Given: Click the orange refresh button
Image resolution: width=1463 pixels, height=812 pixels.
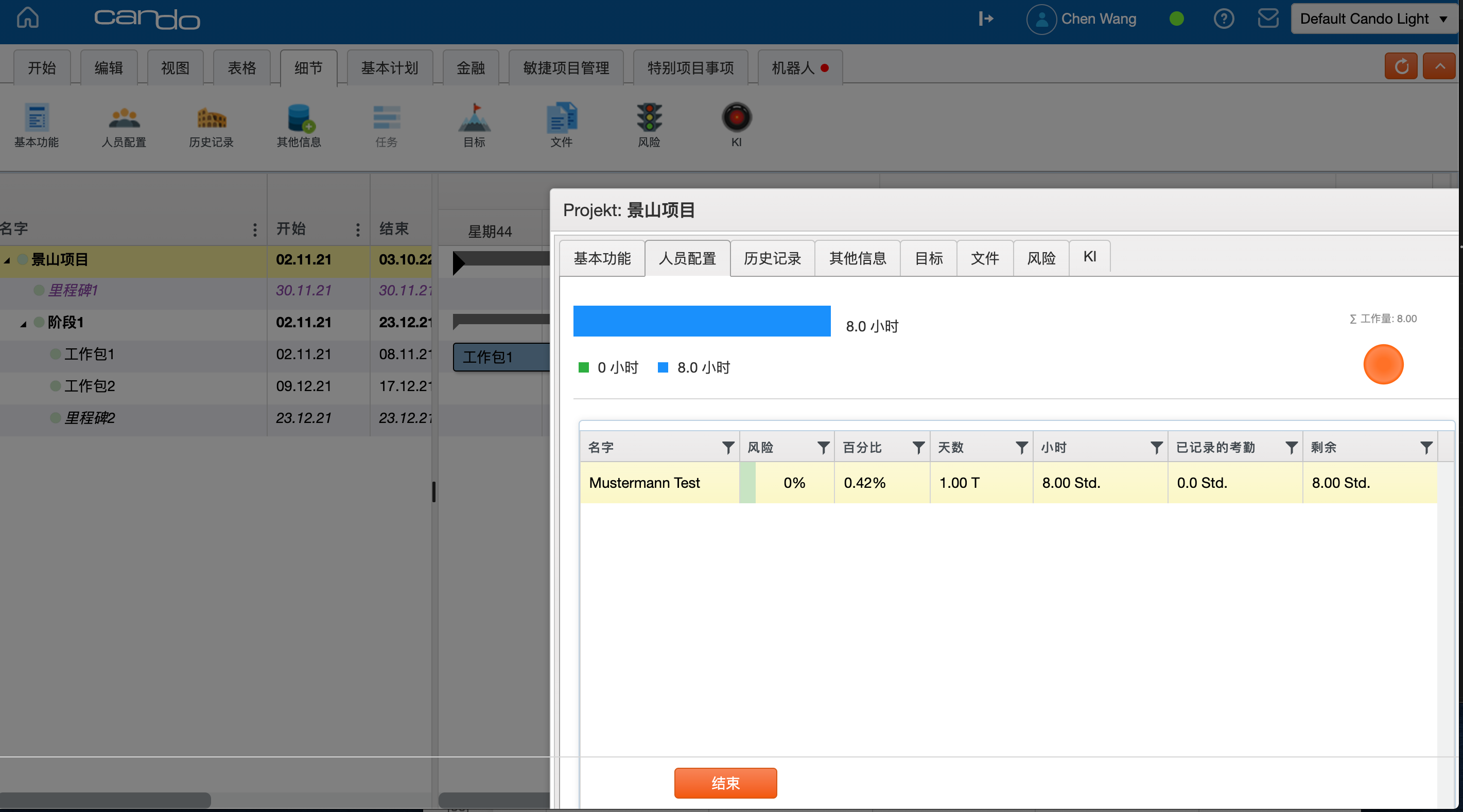Looking at the screenshot, I should (1401, 66).
